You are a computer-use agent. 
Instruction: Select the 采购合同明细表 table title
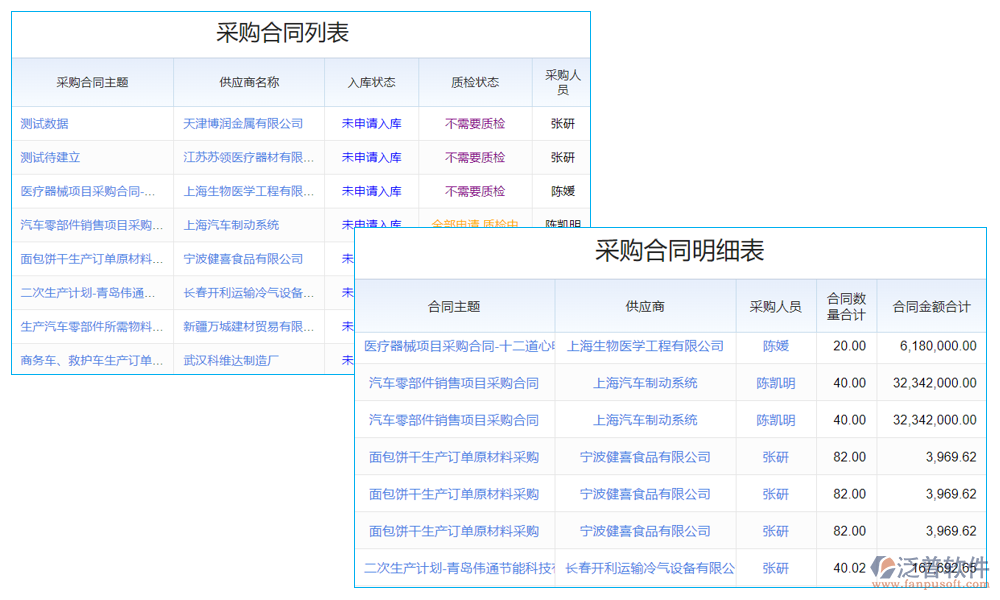(680, 253)
